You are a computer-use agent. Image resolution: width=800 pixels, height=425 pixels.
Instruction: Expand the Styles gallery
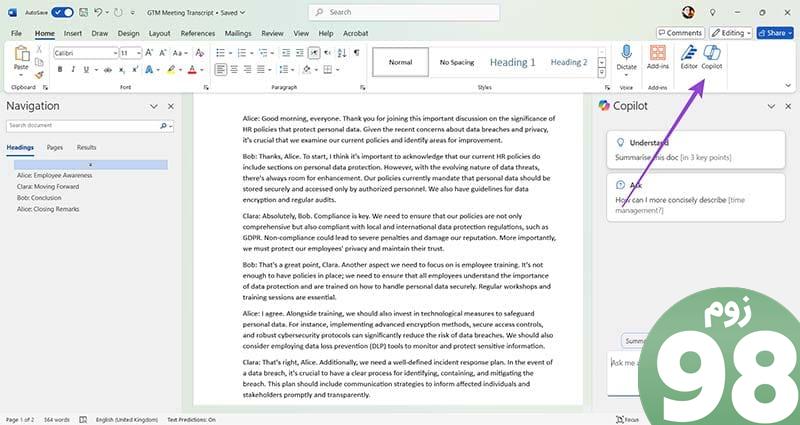tap(602, 72)
